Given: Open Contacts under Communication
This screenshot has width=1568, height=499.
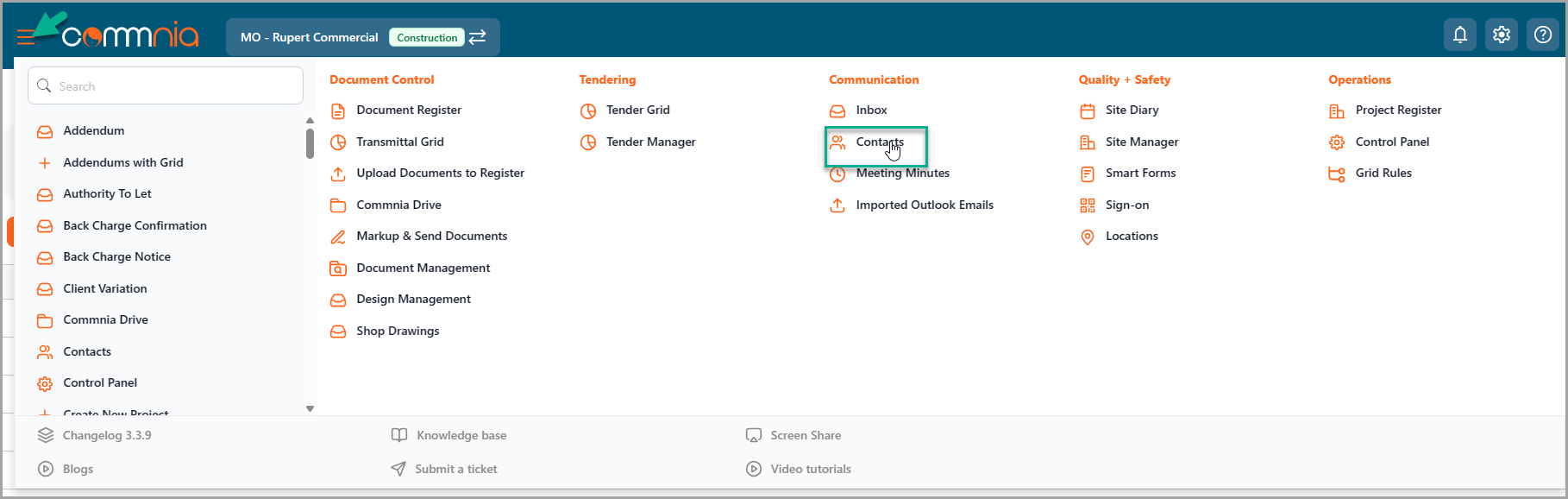Looking at the screenshot, I should [879, 142].
